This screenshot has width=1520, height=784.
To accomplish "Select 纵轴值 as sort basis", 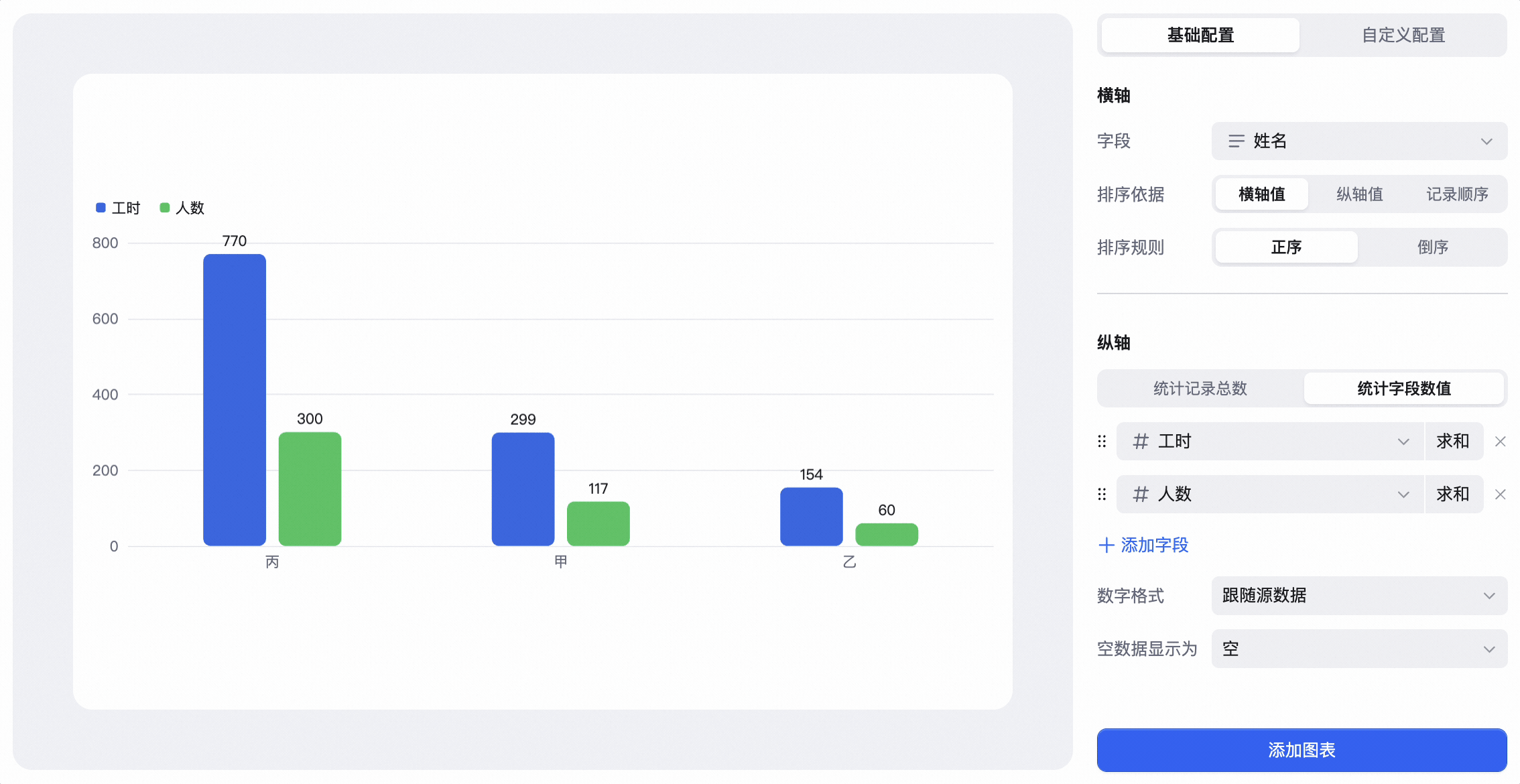I will coord(1360,194).
